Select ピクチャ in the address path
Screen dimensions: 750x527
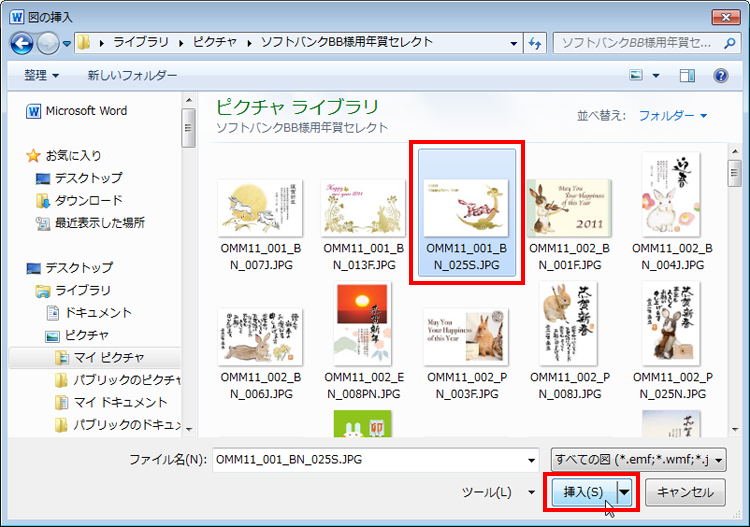[215, 42]
